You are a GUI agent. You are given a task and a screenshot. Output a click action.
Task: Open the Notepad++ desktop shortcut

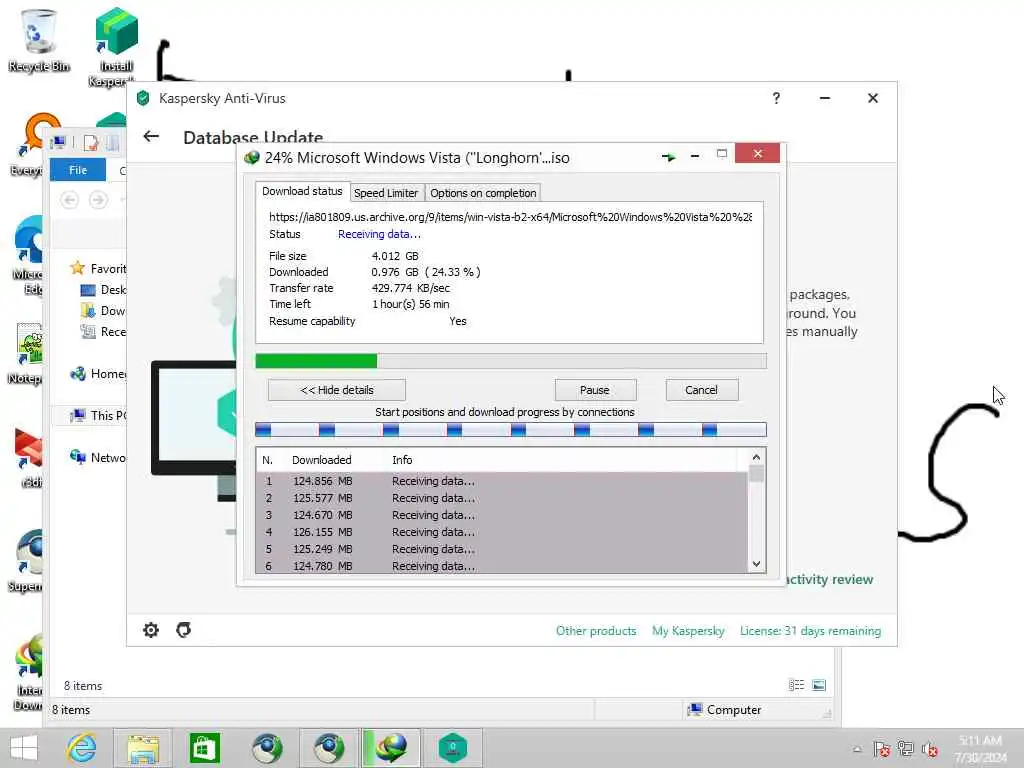[27, 354]
